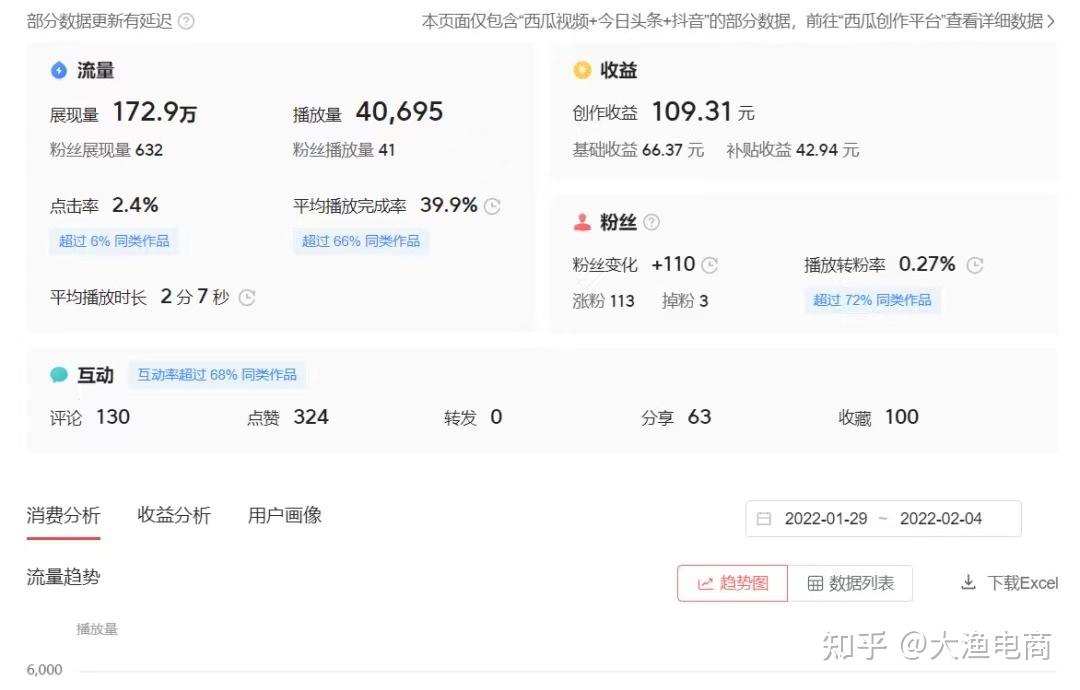This screenshot has height=690, width=1080.
Task: Click the chart icon in 趋势图 button
Action: 705,584
